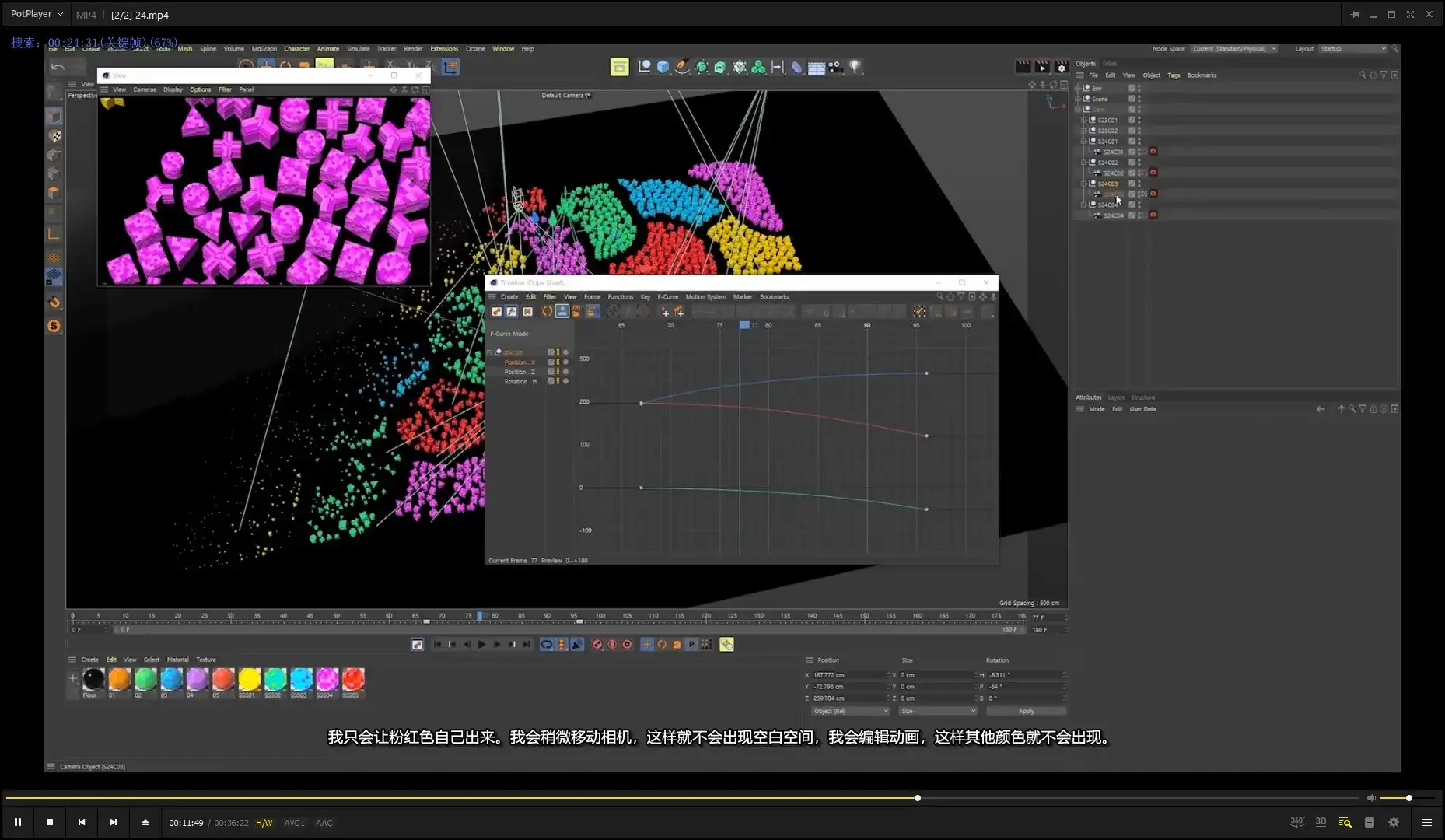Click the Play button in the animation controls
The width and height of the screenshot is (1445, 840).
[x=482, y=644]
